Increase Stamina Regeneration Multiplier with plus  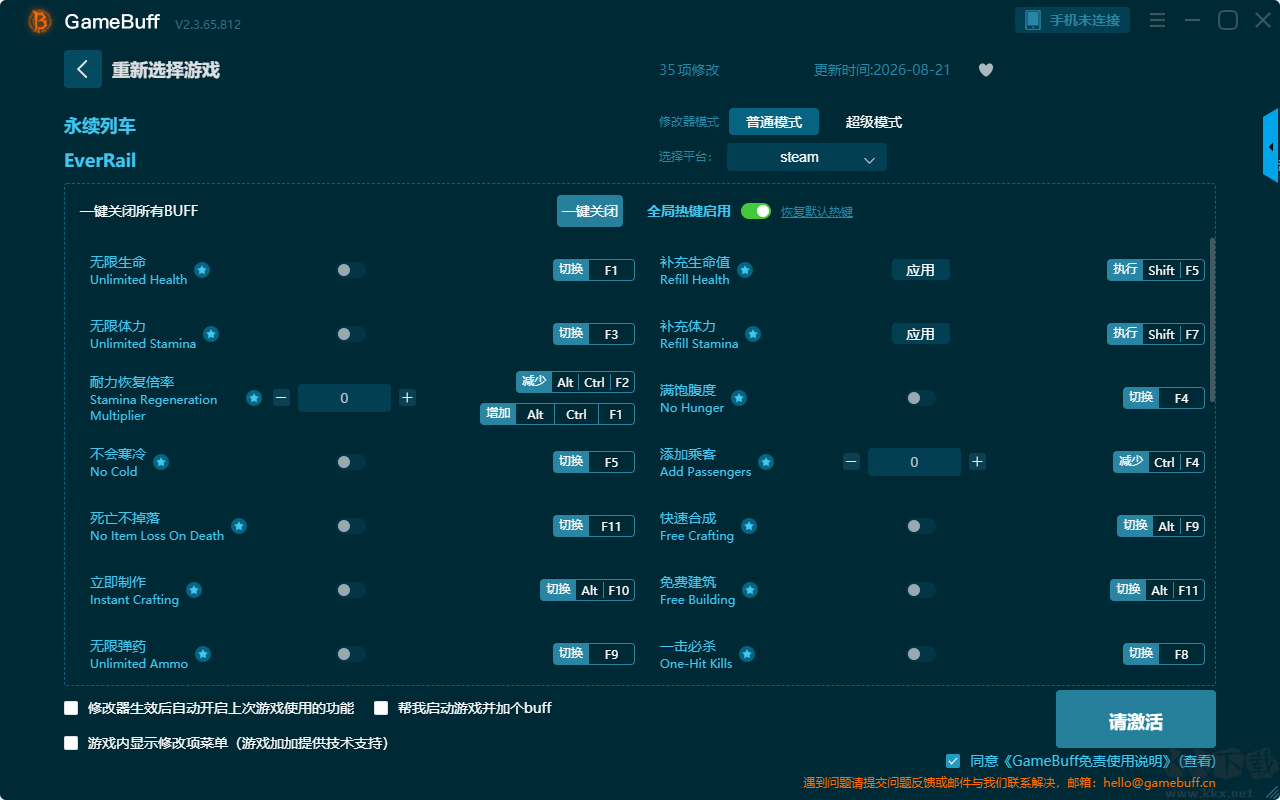click(407, 398)
